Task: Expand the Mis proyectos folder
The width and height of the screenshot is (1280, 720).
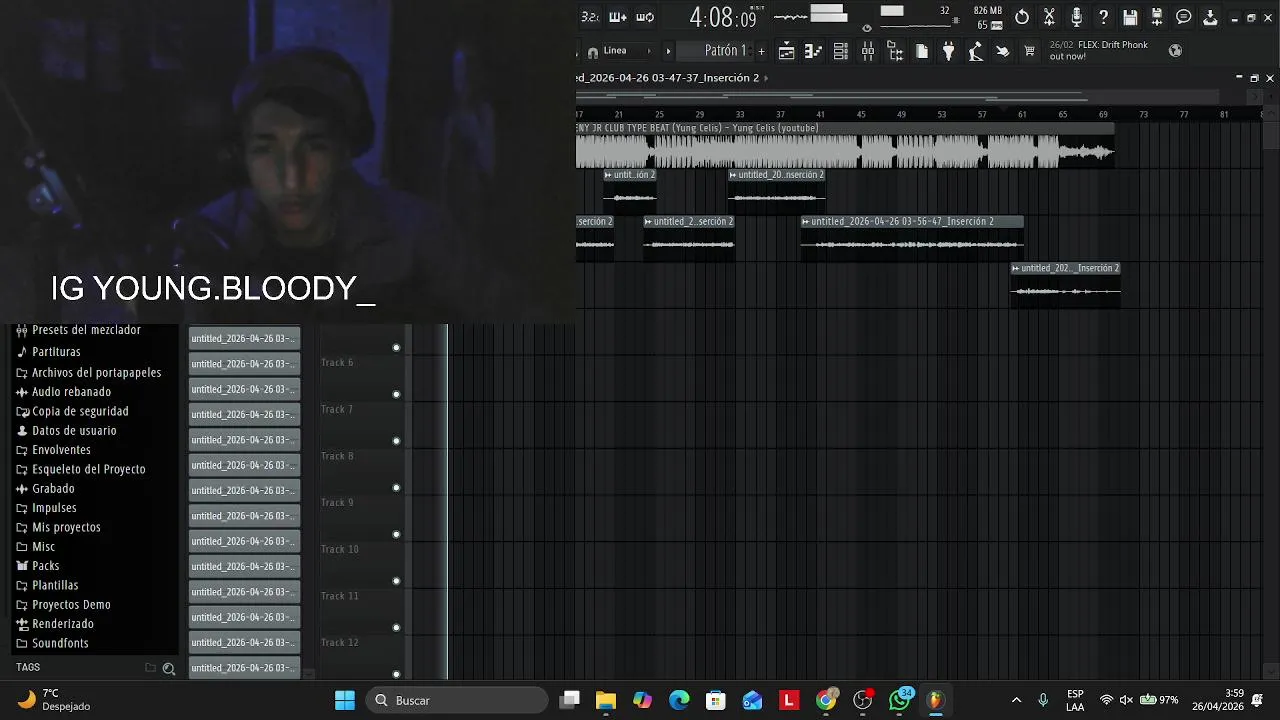Action: click(x=58, y=527)
